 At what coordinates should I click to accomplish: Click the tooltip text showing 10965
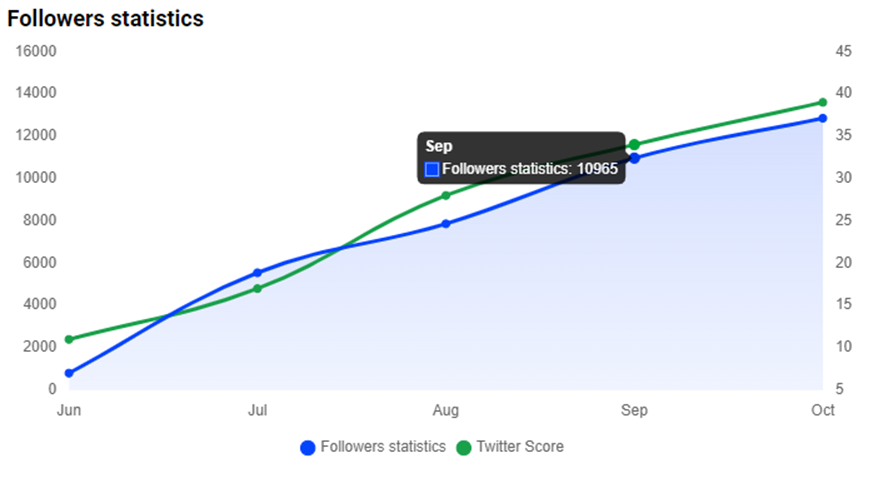click(x=530, y=170)
